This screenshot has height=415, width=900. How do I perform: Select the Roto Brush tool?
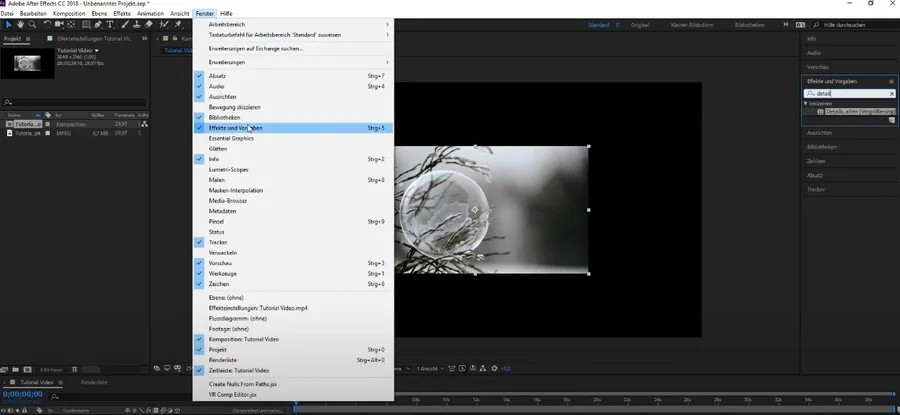pos(164,24)
